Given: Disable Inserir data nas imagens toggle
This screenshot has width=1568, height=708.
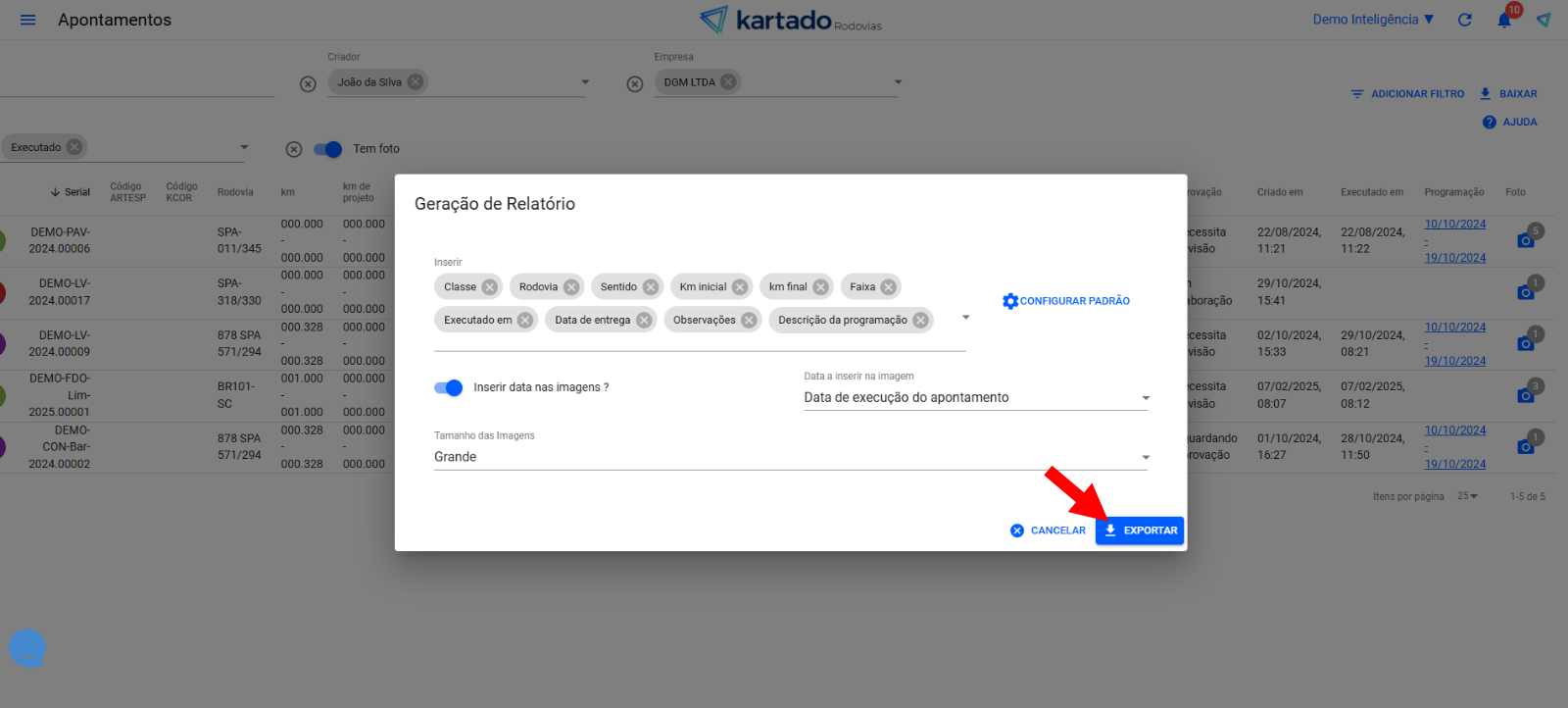Looking at the screenshot, I should [449, 387].
